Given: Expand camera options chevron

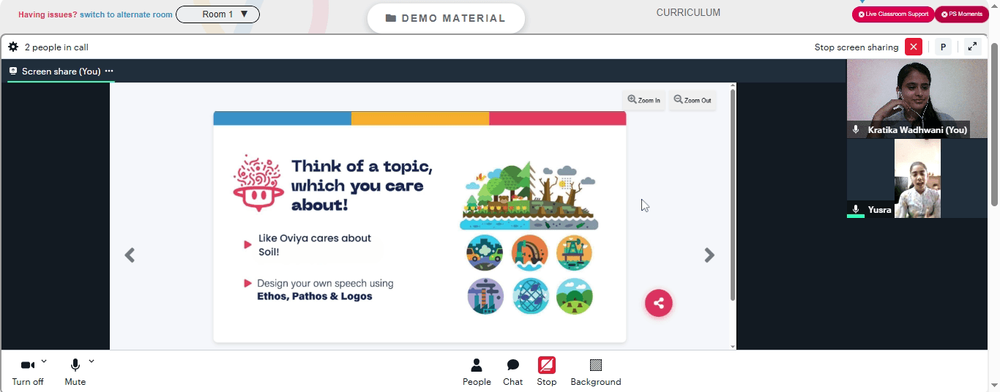Looking at the screenshot, I should pos(44,361).
